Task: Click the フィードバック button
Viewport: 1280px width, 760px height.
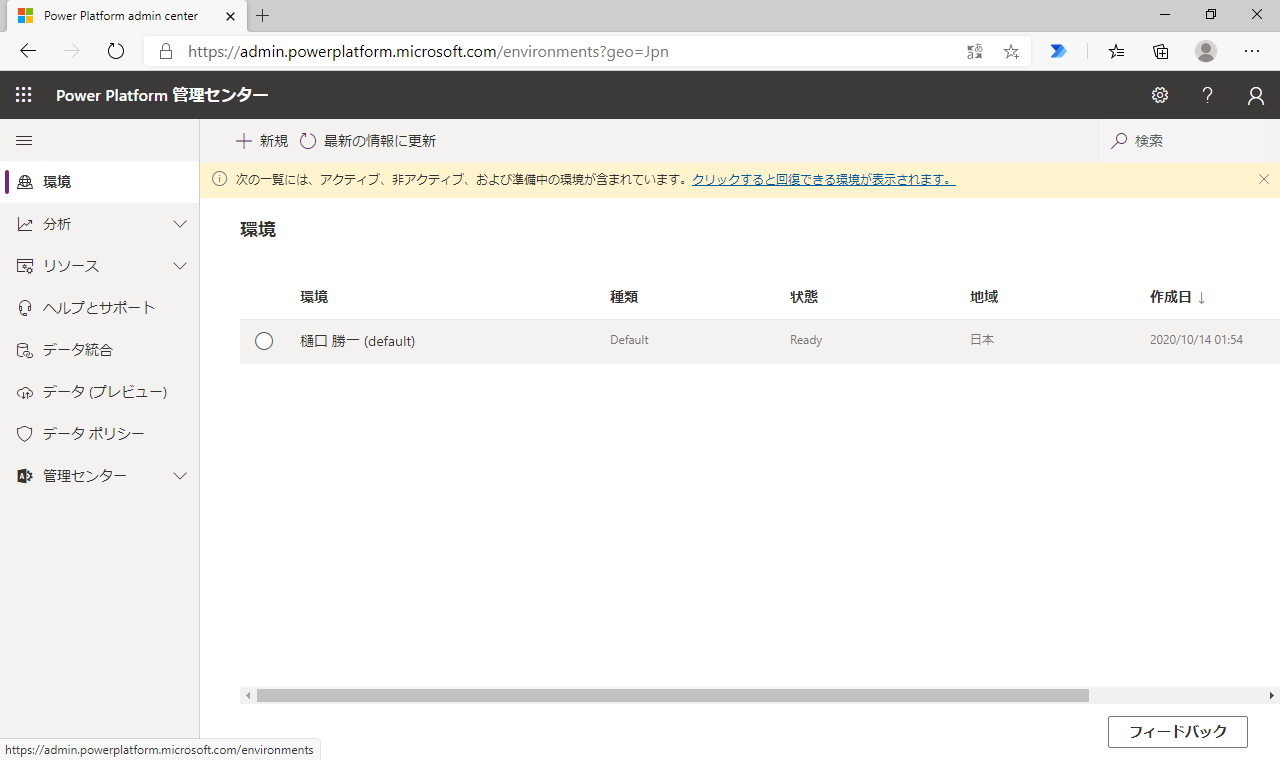Action: [x=1178, y=732]
